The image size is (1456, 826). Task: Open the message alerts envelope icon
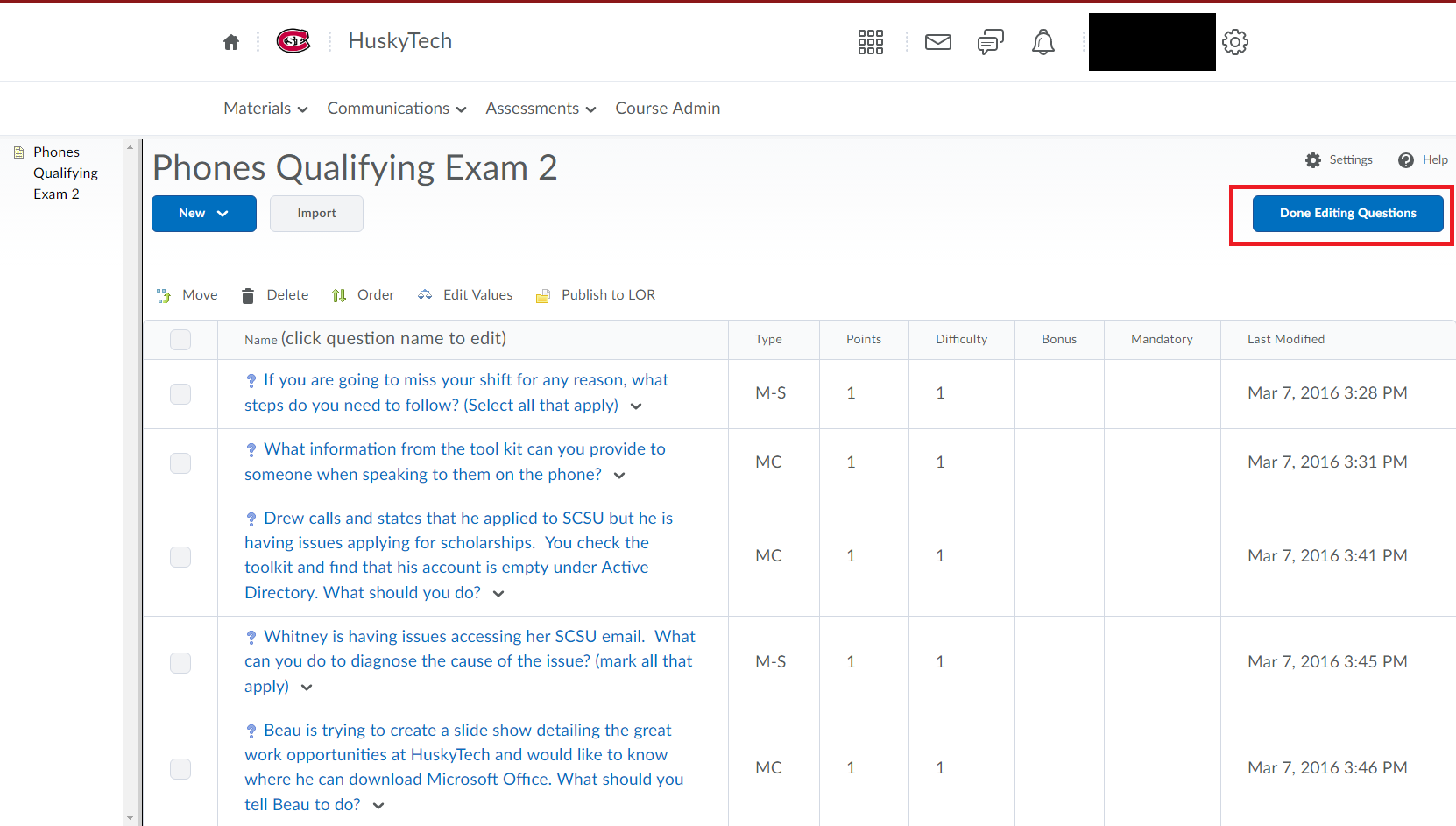click(x=937, y=41)
